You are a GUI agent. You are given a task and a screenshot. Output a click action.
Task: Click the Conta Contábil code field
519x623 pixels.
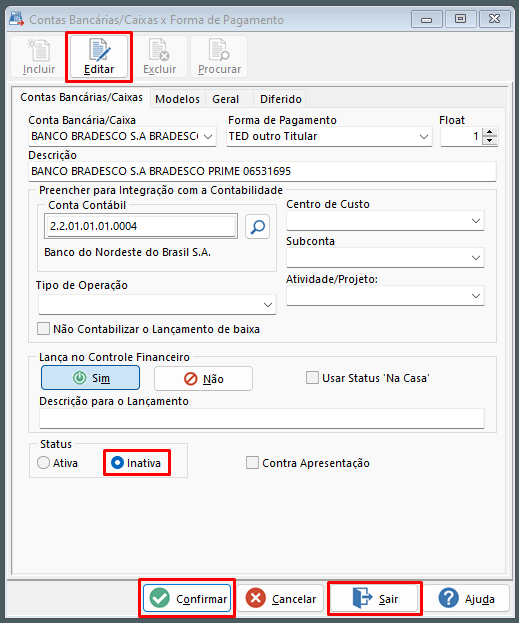click(141, 226)
